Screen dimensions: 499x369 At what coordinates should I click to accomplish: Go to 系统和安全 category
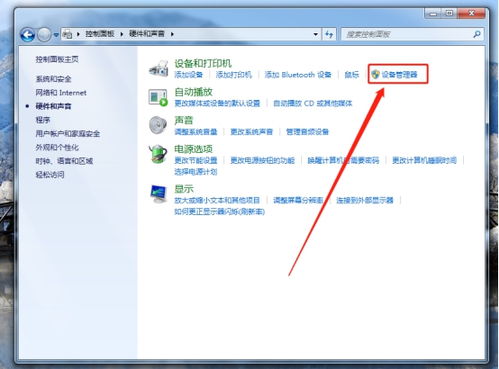(x=53, y=79)
